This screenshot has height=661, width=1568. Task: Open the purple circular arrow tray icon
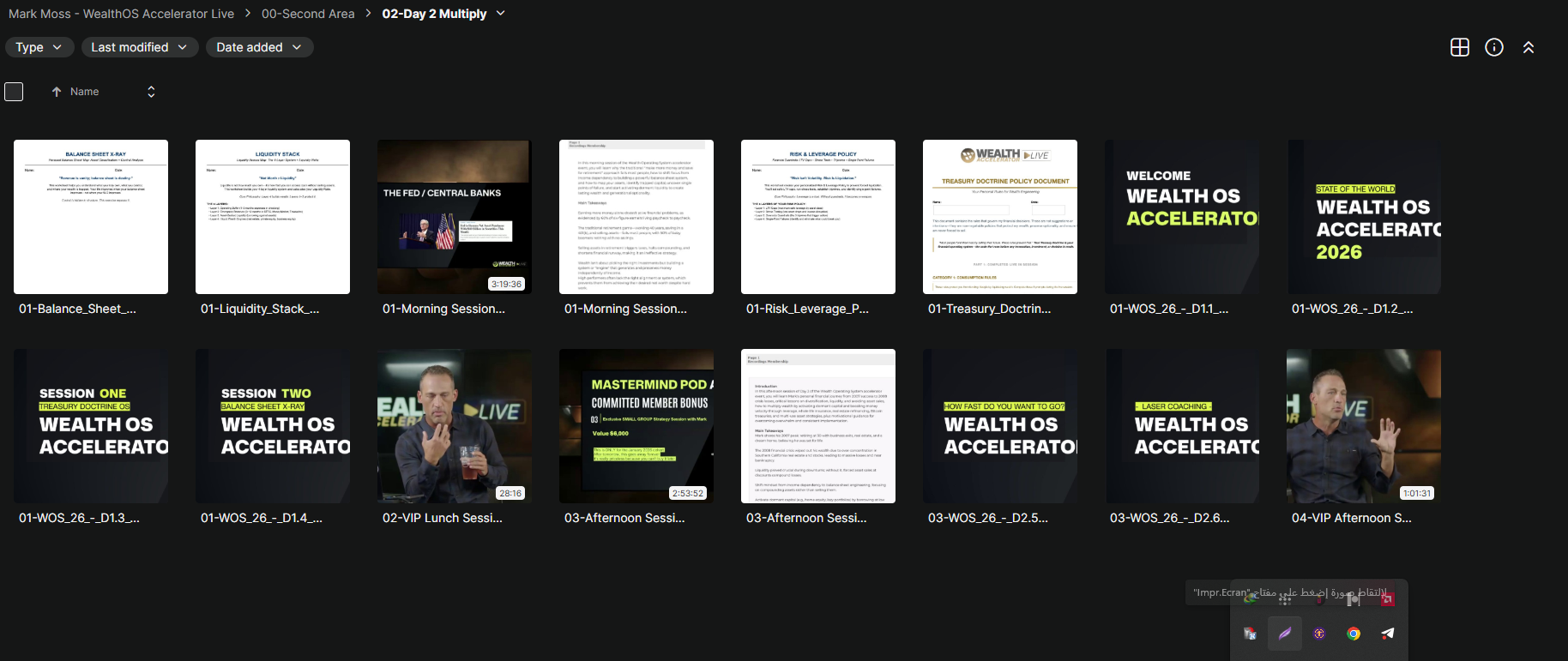tap(1319, 634)
